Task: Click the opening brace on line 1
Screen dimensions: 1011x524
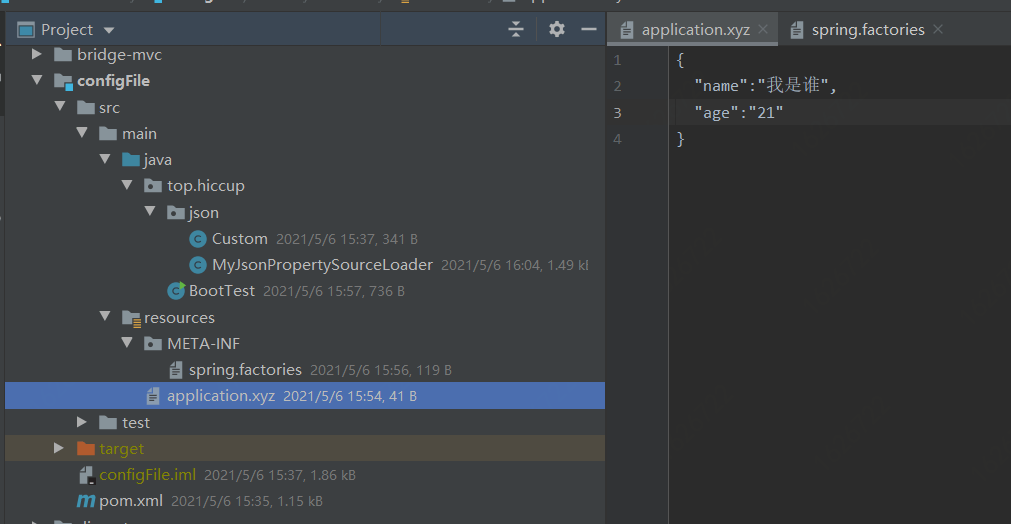Action: click(x=680, y=61)
